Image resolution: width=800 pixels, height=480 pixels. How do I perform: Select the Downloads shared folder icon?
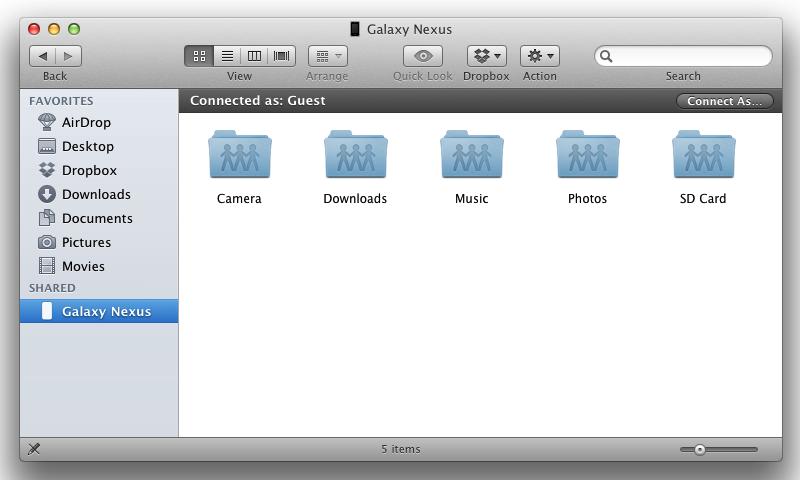(356, 155)
